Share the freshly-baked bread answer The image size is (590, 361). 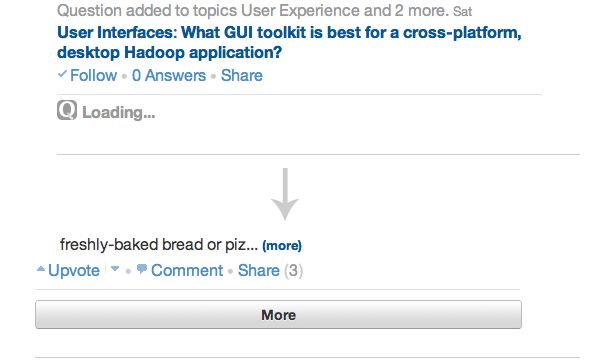click(259, 270)
